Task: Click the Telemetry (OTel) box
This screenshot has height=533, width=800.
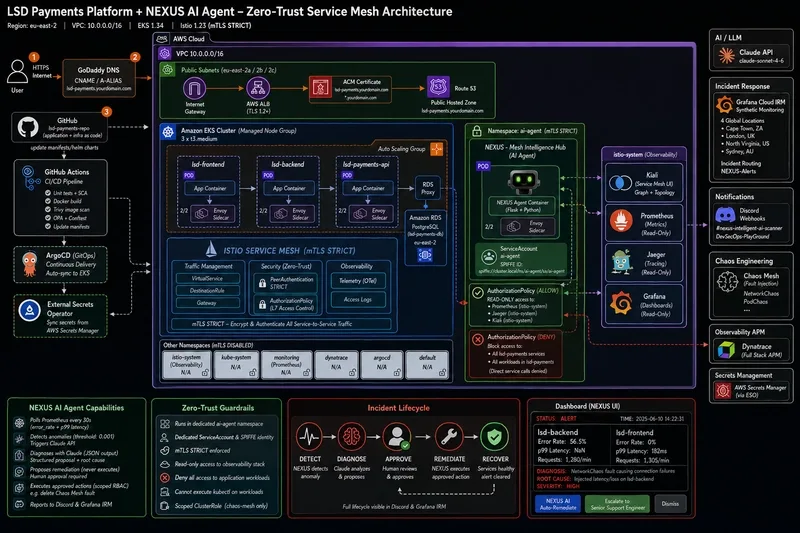Action: pos(358,281)
